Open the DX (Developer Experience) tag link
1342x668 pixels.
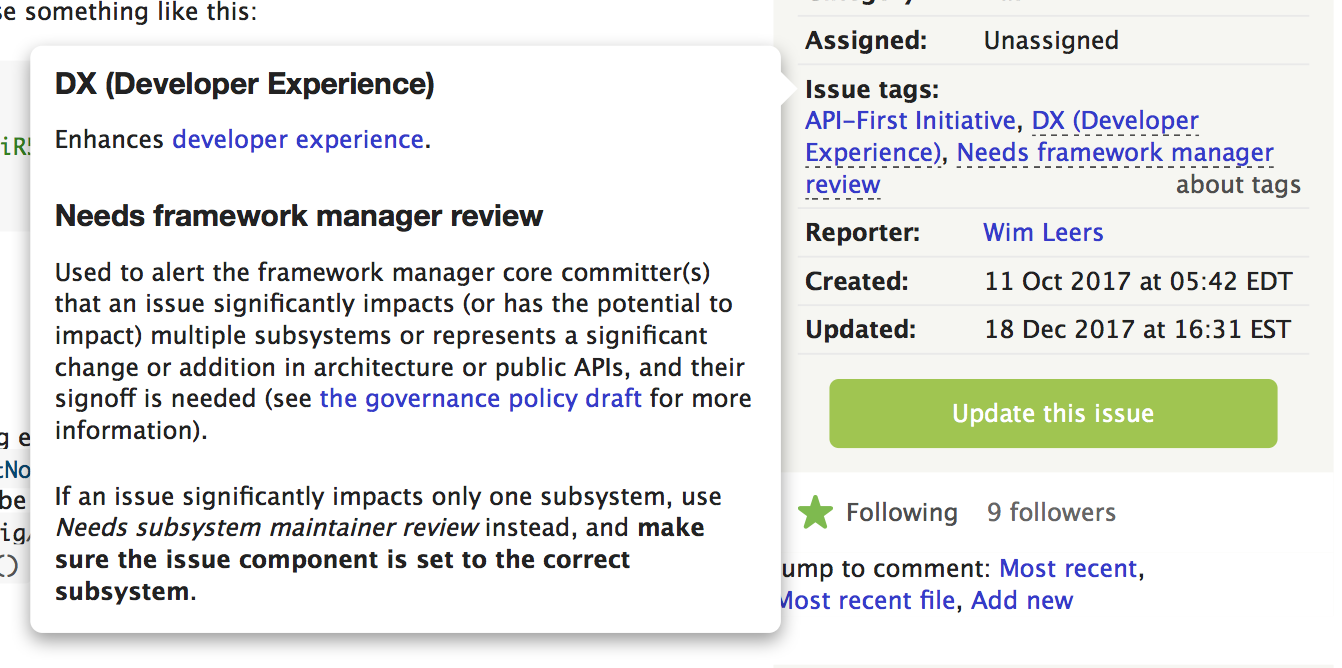tap(1115, 121)
